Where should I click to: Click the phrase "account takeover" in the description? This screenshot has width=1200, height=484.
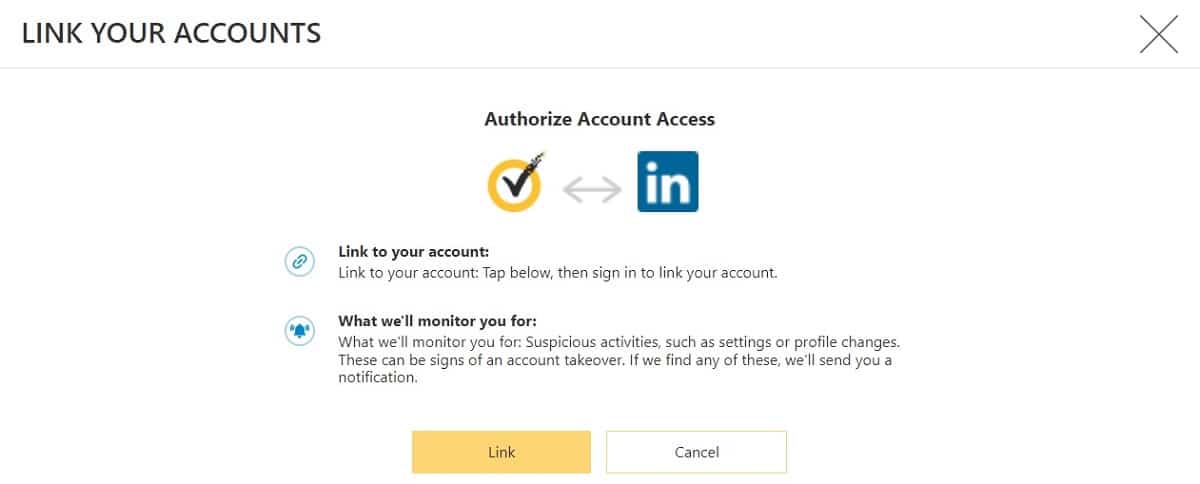click(555, 360)
